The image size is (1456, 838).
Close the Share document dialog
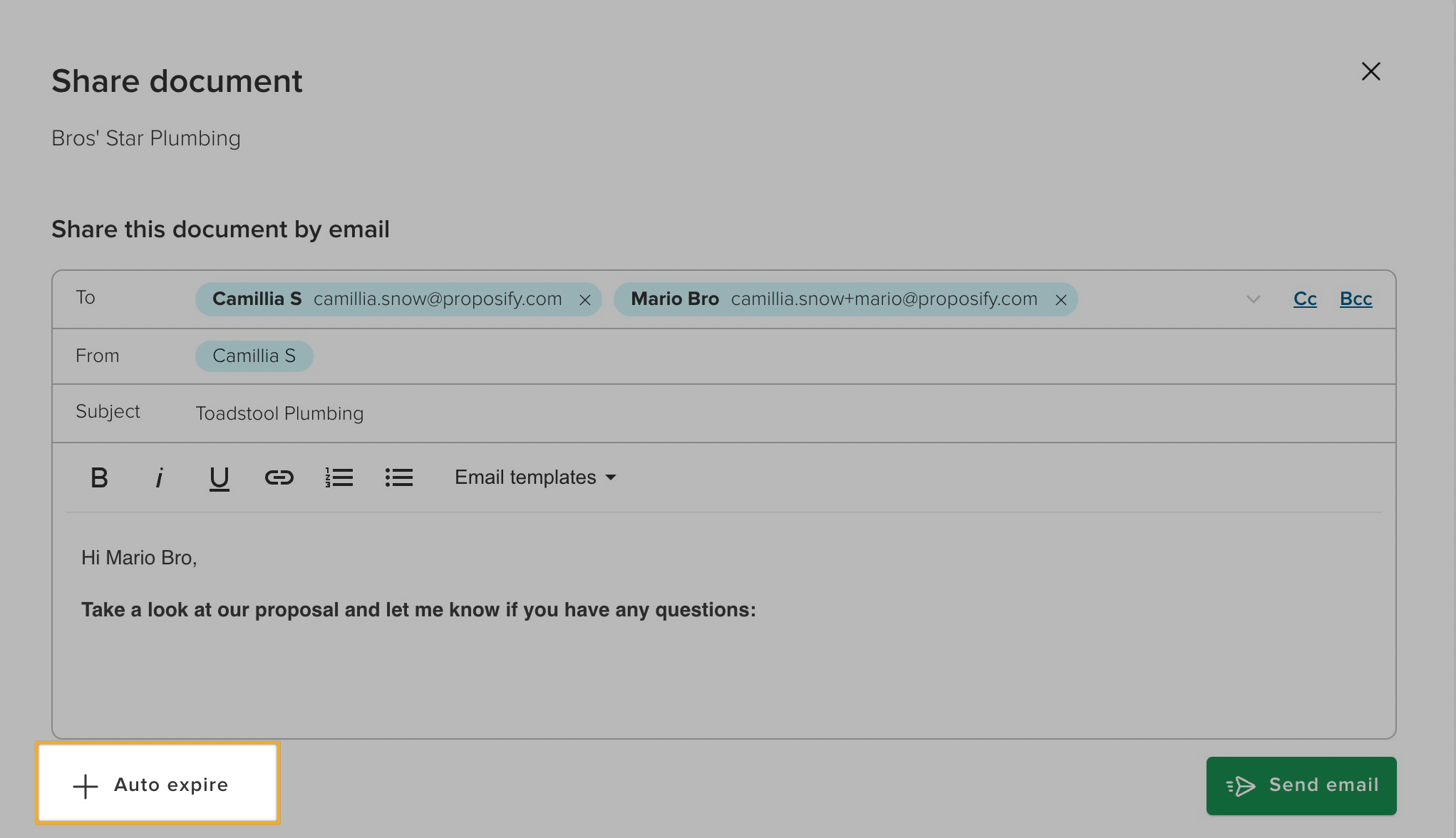(x=1370, y=72)
